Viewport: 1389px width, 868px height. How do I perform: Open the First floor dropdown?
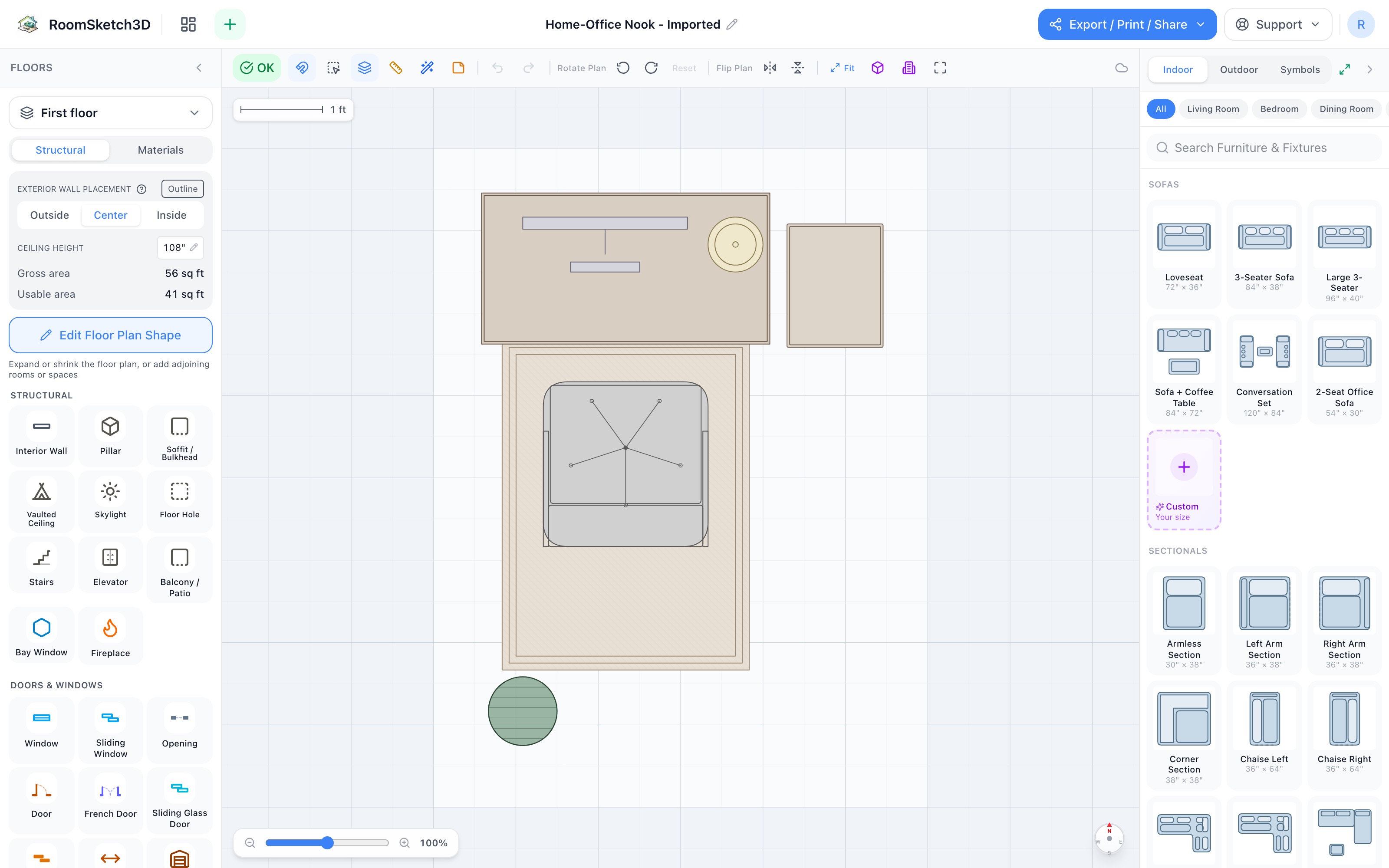tap(111, 112)
